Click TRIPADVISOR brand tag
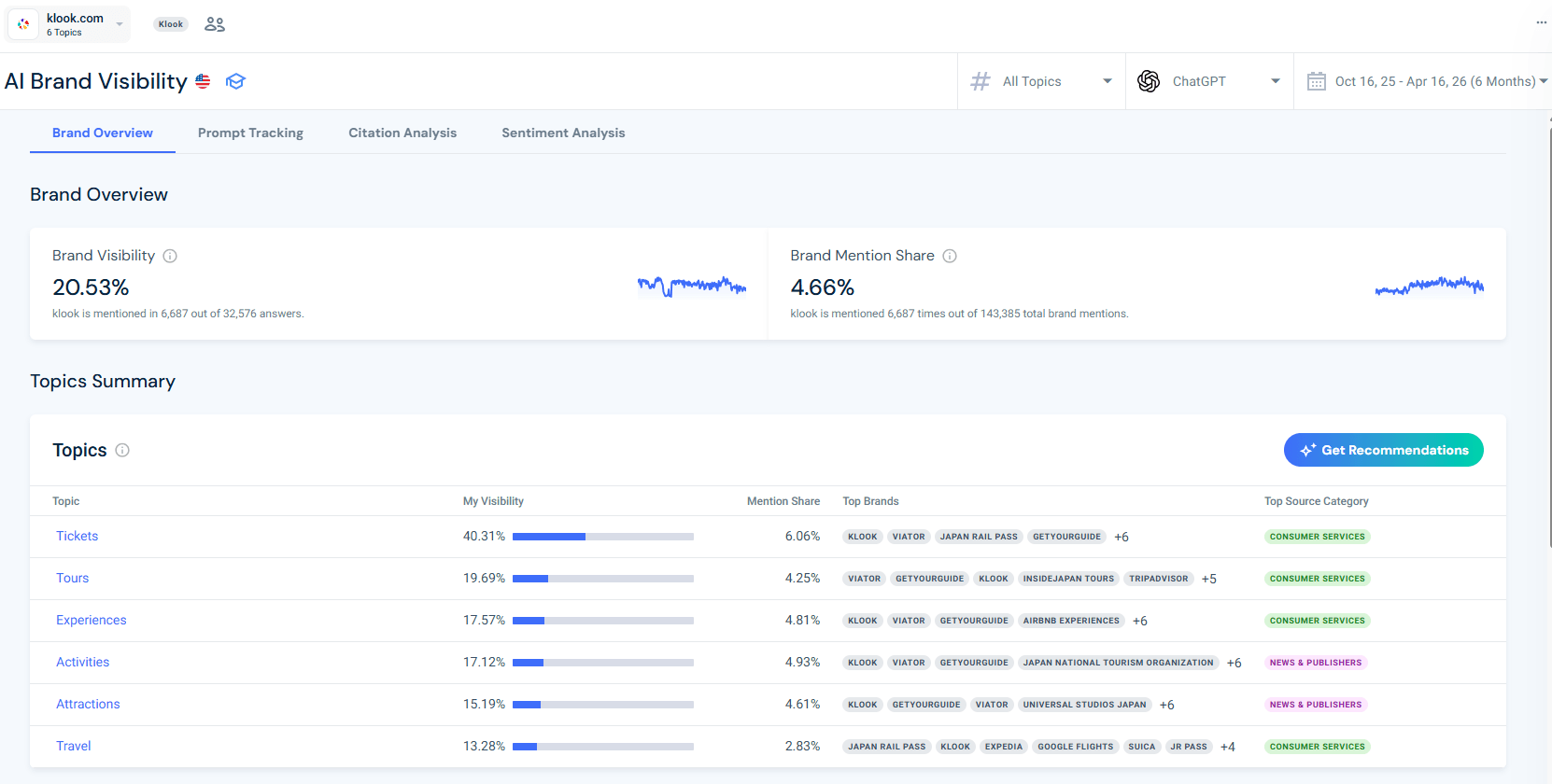The height and width of the screenshot is (784, 1552). pyautogui.click(x=1159, y=579)
